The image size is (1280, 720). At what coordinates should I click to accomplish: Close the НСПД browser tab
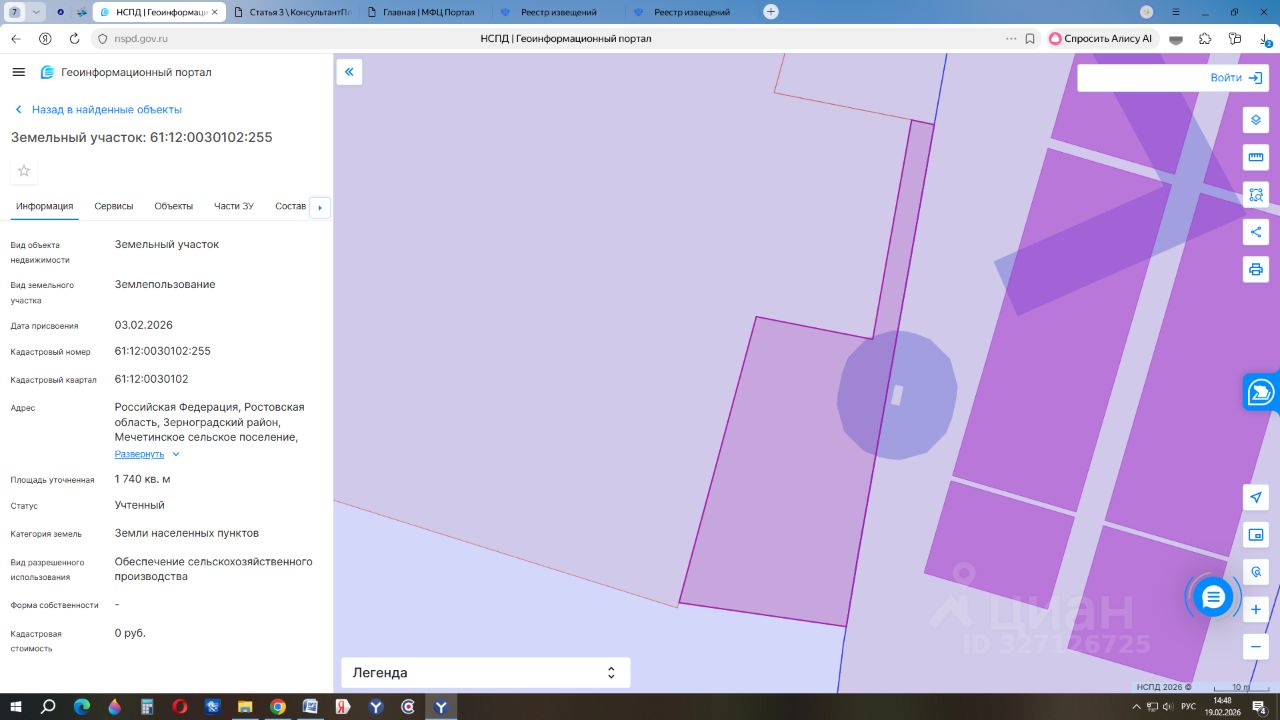[214, 12]
